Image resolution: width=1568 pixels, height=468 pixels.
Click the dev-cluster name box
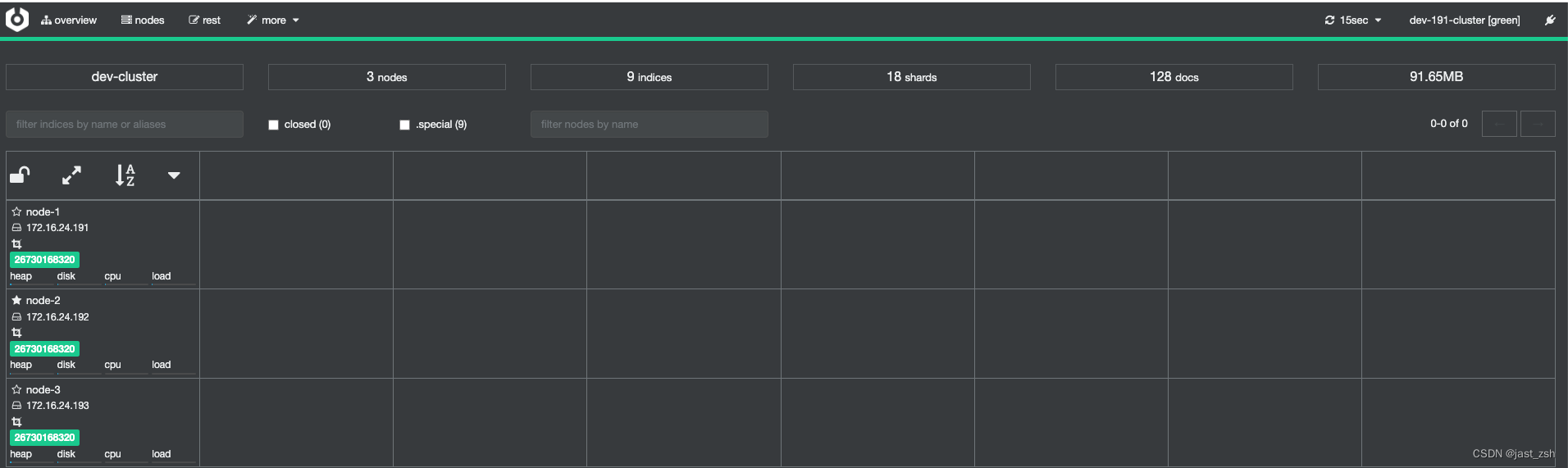point(125,77)
